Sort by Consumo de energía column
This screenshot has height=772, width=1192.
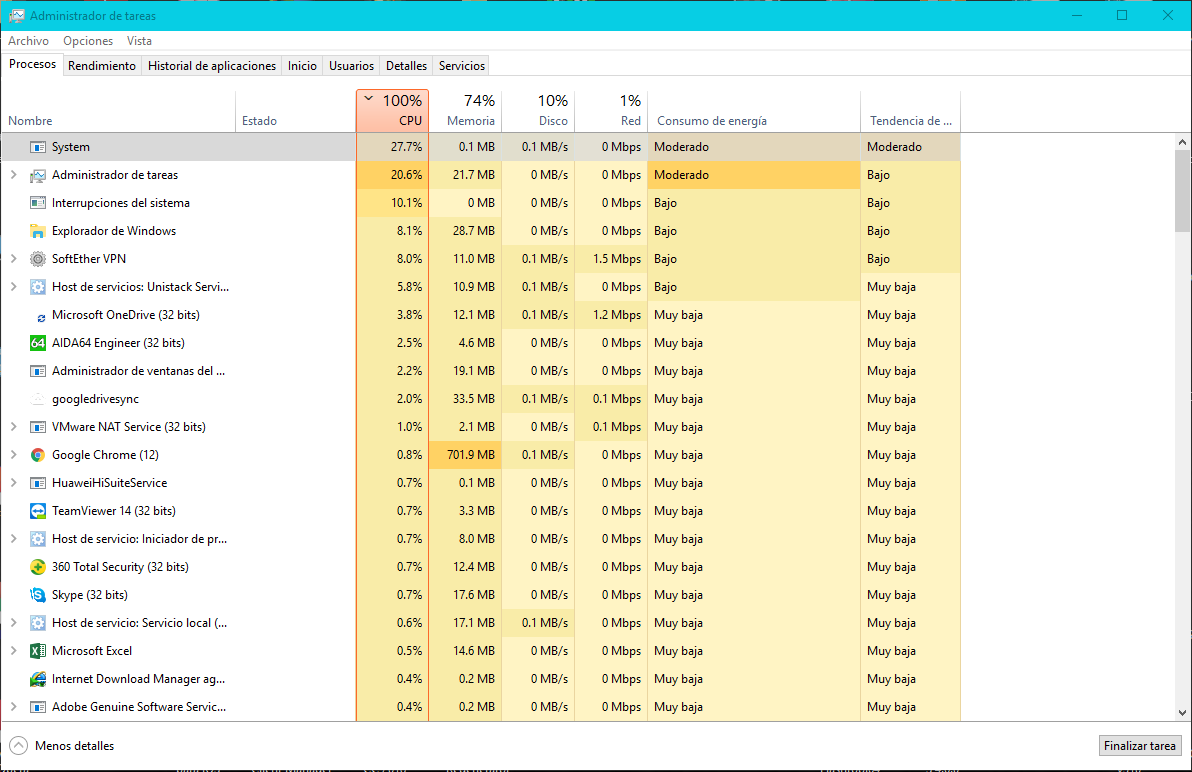[754, 111]
